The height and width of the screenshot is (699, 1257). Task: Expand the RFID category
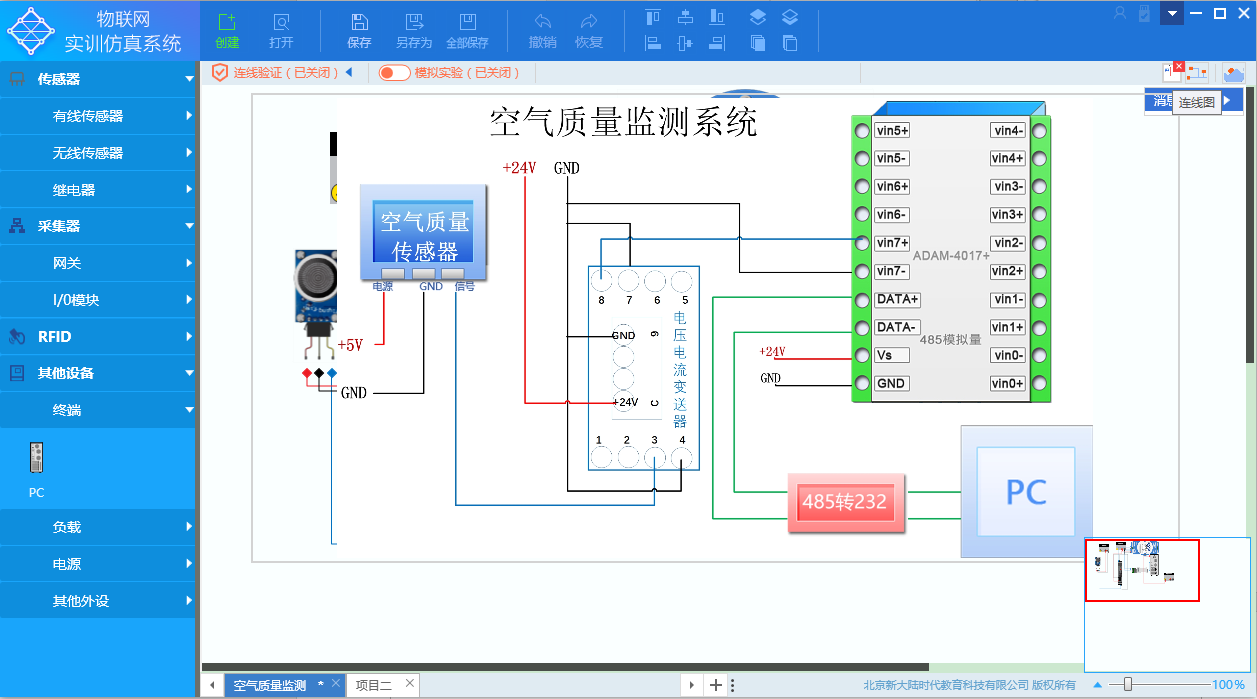pyautogui.click(x=189, y=337)
